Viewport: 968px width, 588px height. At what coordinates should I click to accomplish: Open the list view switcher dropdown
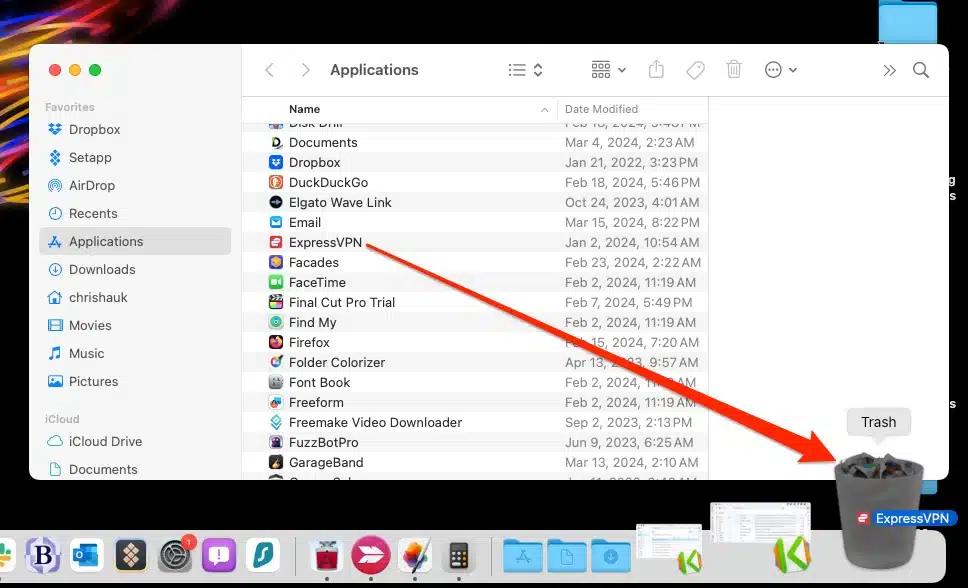[x=525, y=70]
